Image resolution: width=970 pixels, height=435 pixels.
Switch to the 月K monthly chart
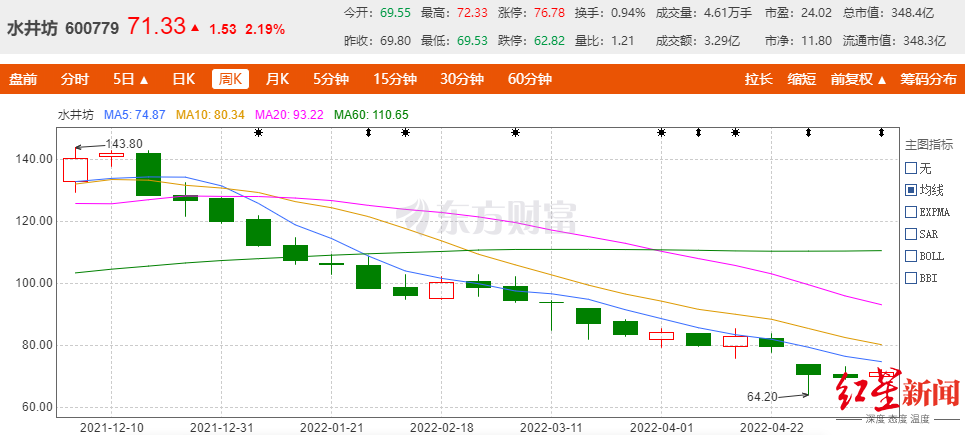(x=278, y=79)
